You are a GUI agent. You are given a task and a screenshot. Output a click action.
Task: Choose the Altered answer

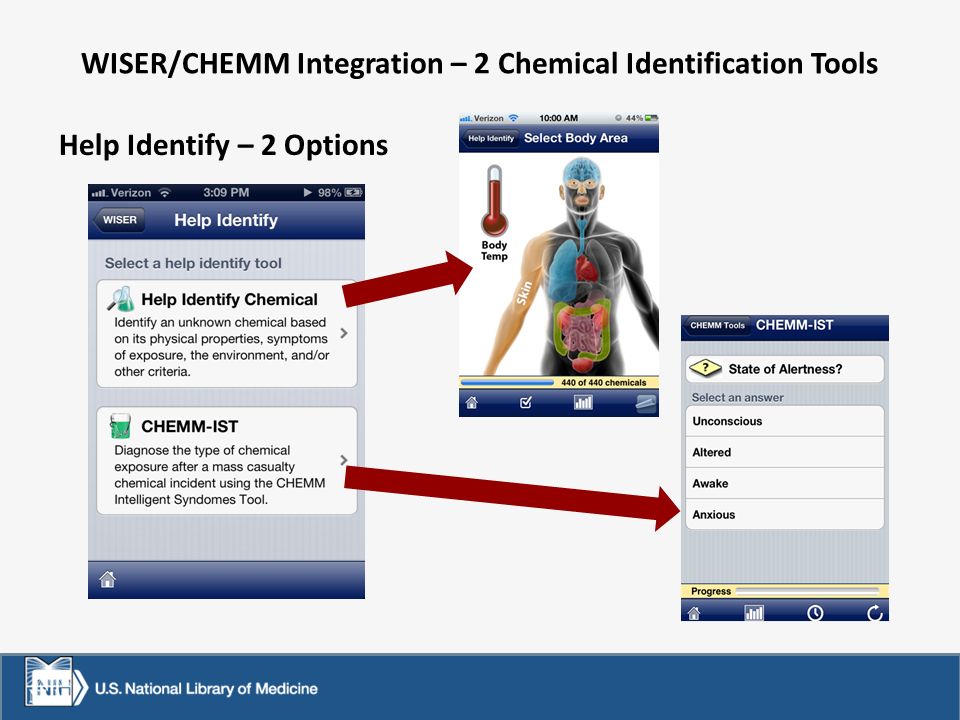[785, 452]
